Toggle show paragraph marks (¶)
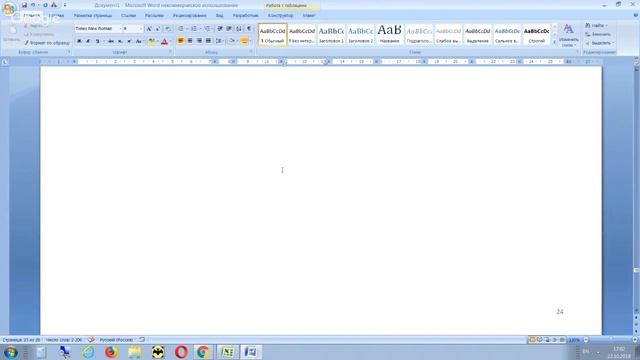The height and width of the screenshot is (360, 640). pos(249,29)
